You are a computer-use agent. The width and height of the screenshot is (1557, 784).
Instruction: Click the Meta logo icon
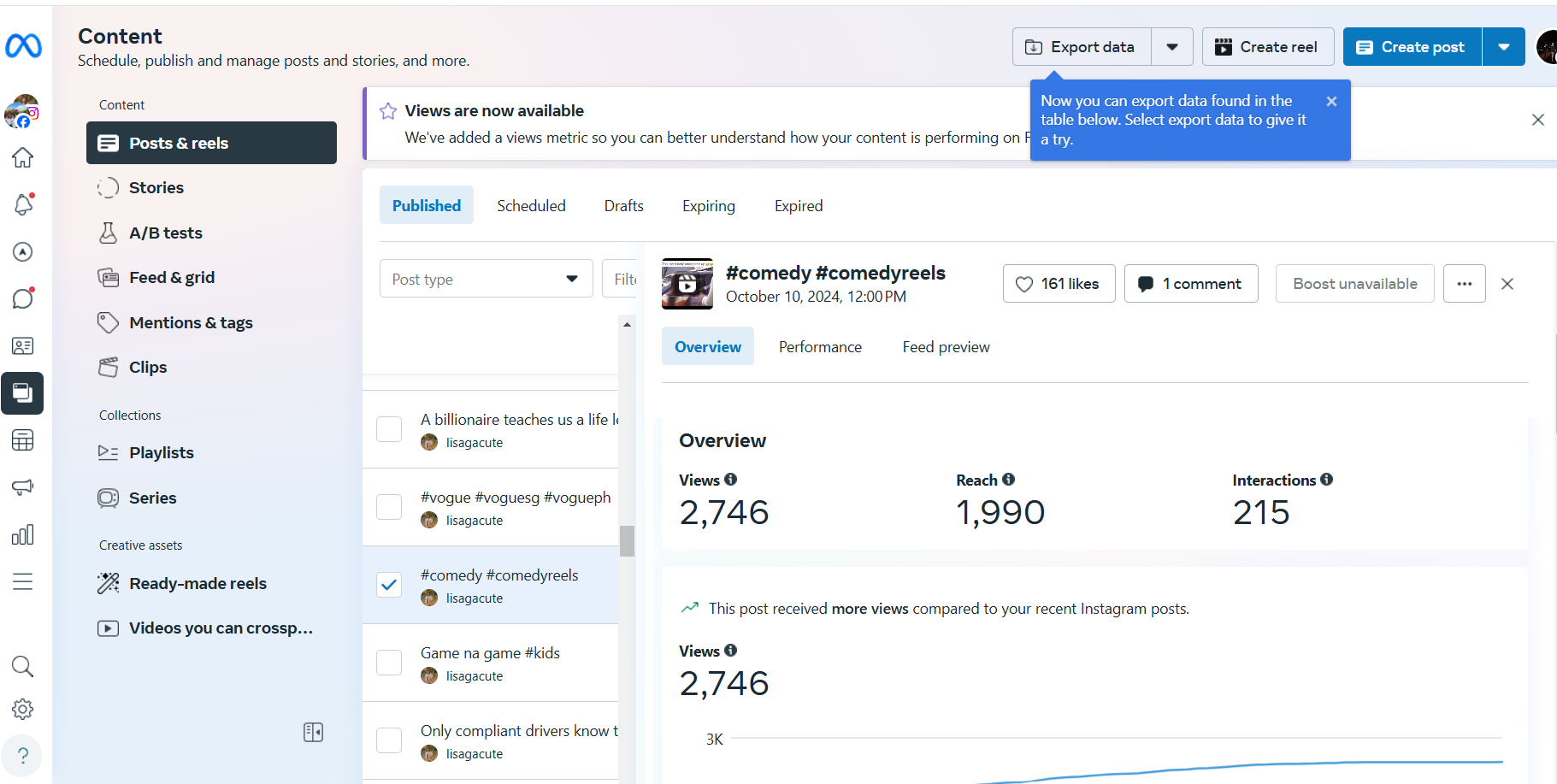point(23,45)
